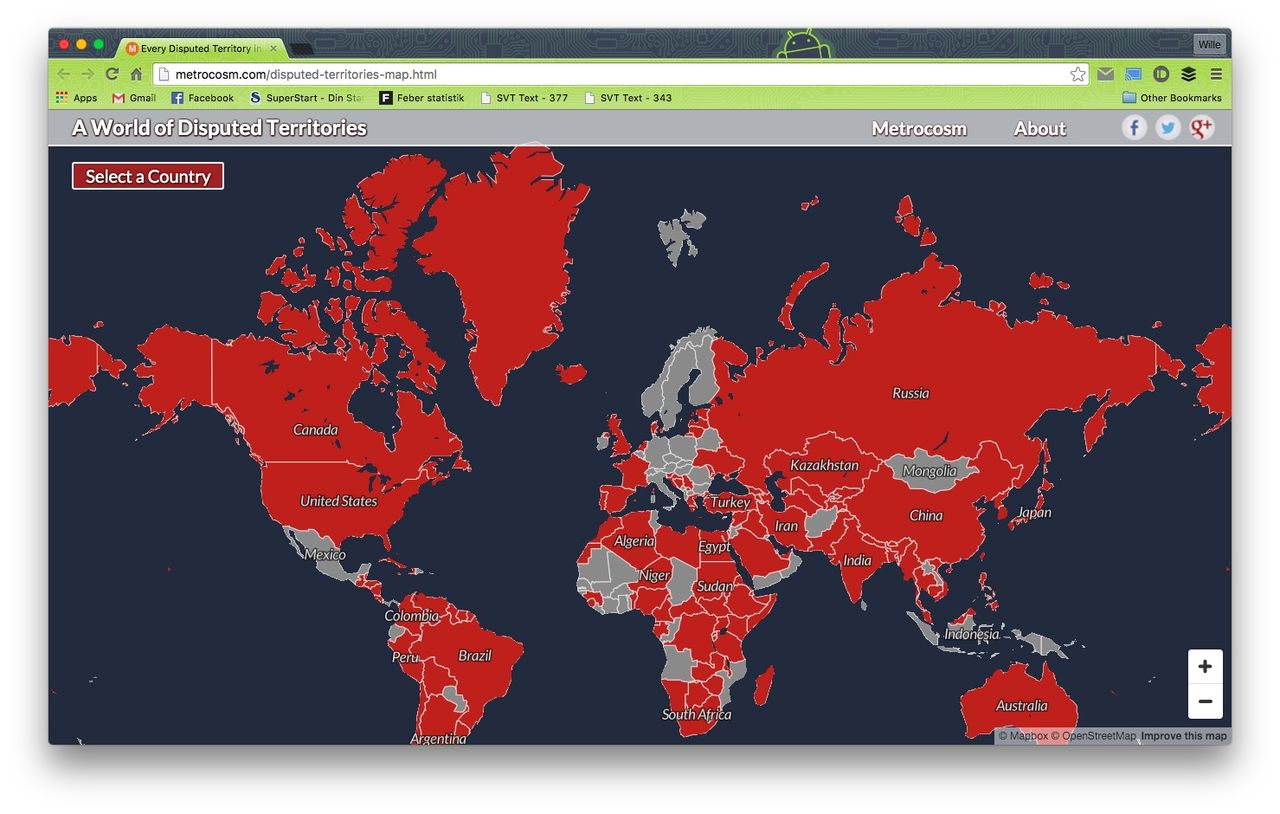
Task: Click the Cast extension icon
Action: (1133, 74)
